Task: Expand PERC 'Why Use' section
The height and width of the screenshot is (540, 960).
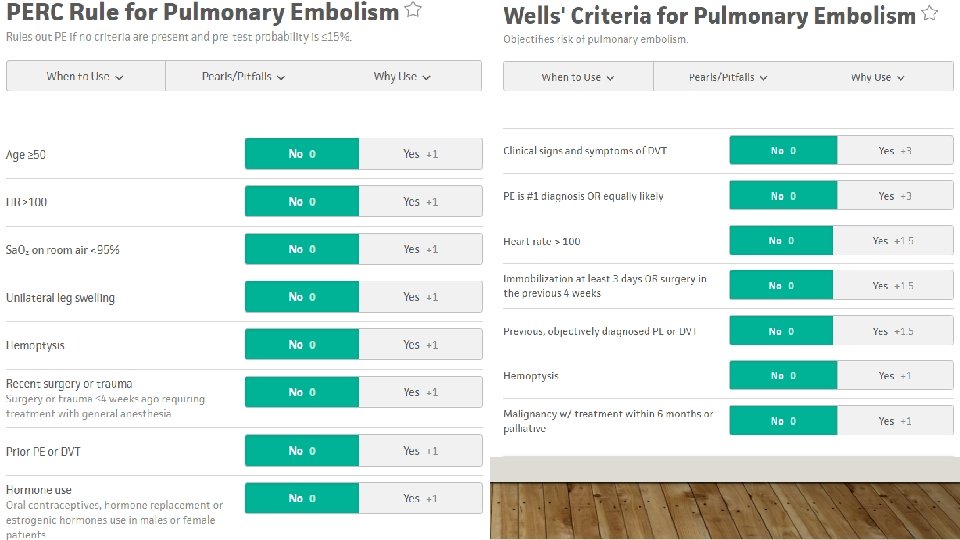Action: click(402, 76)
